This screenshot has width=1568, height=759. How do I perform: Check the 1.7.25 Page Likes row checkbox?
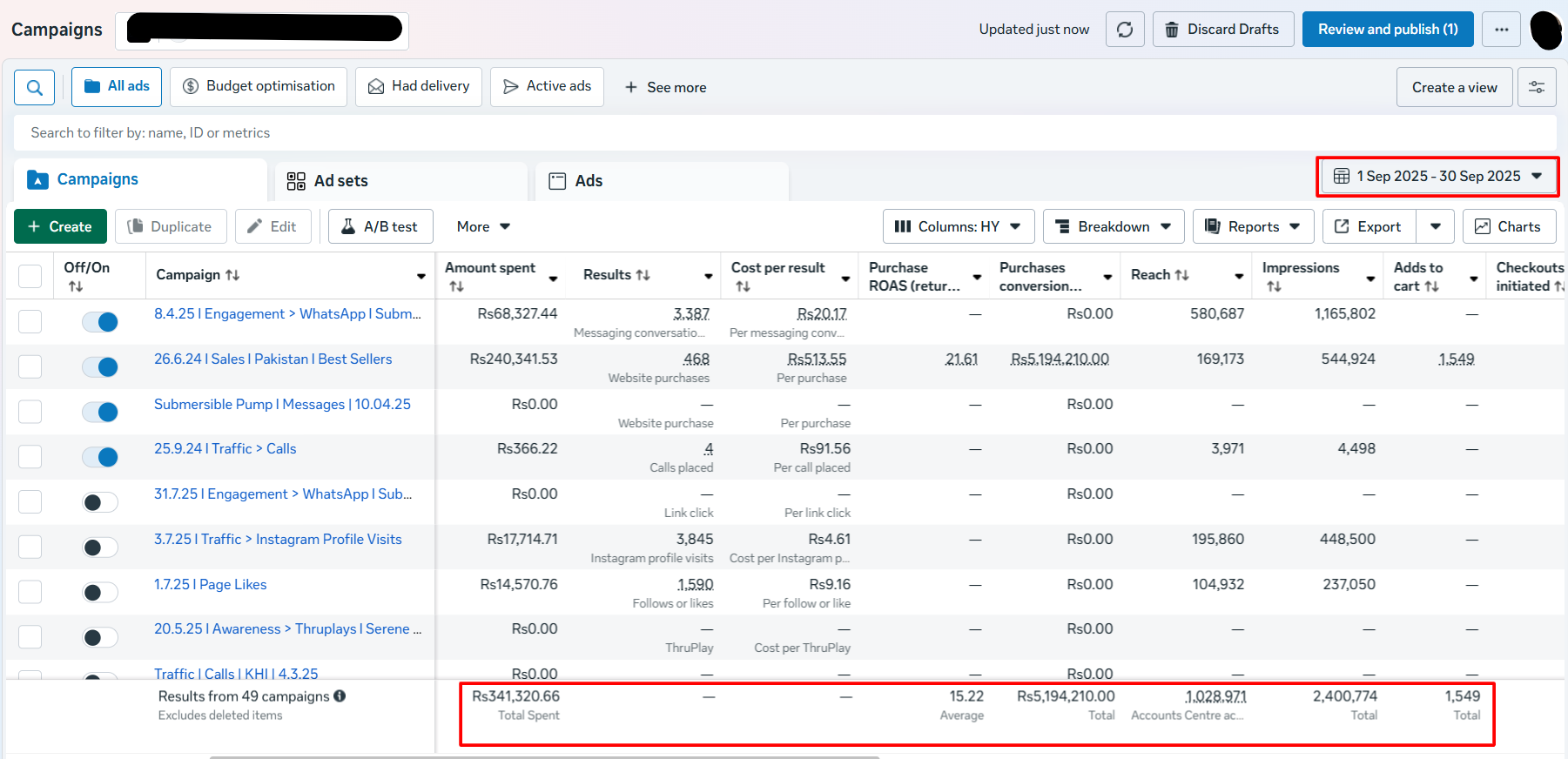click(x=30, y=593)
